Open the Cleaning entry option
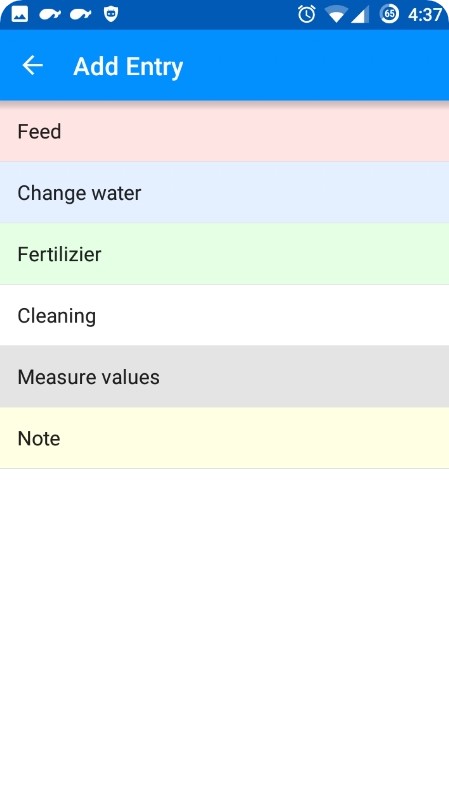 pos(224,315)
